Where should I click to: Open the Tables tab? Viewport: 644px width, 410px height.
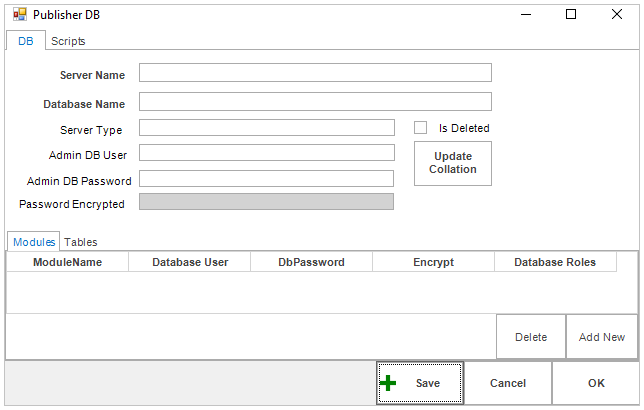pos(80,242)
